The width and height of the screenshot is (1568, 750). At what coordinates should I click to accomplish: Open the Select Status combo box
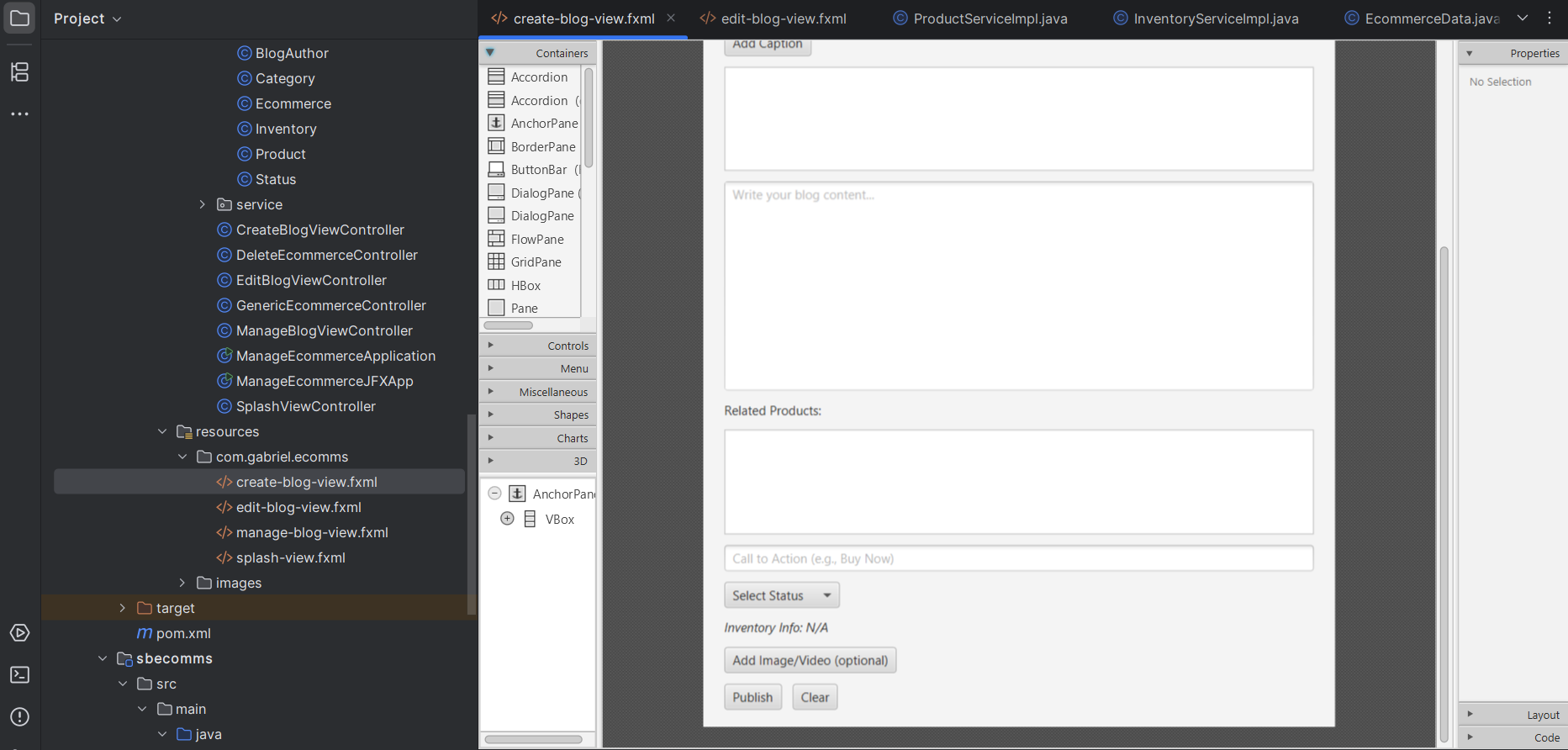pos(782,595)
